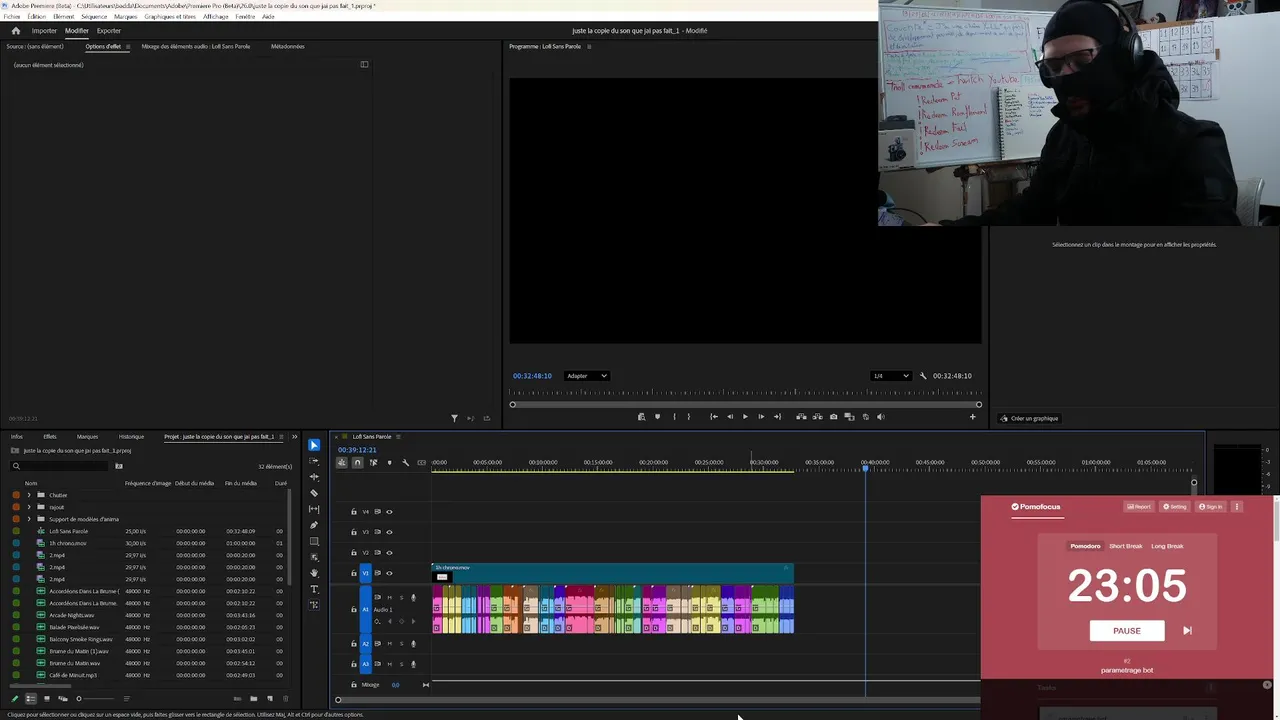Viewport: 1280px width, 720px height.
Task: Step back one frame in Program monitor
Action: click(729, 417)
